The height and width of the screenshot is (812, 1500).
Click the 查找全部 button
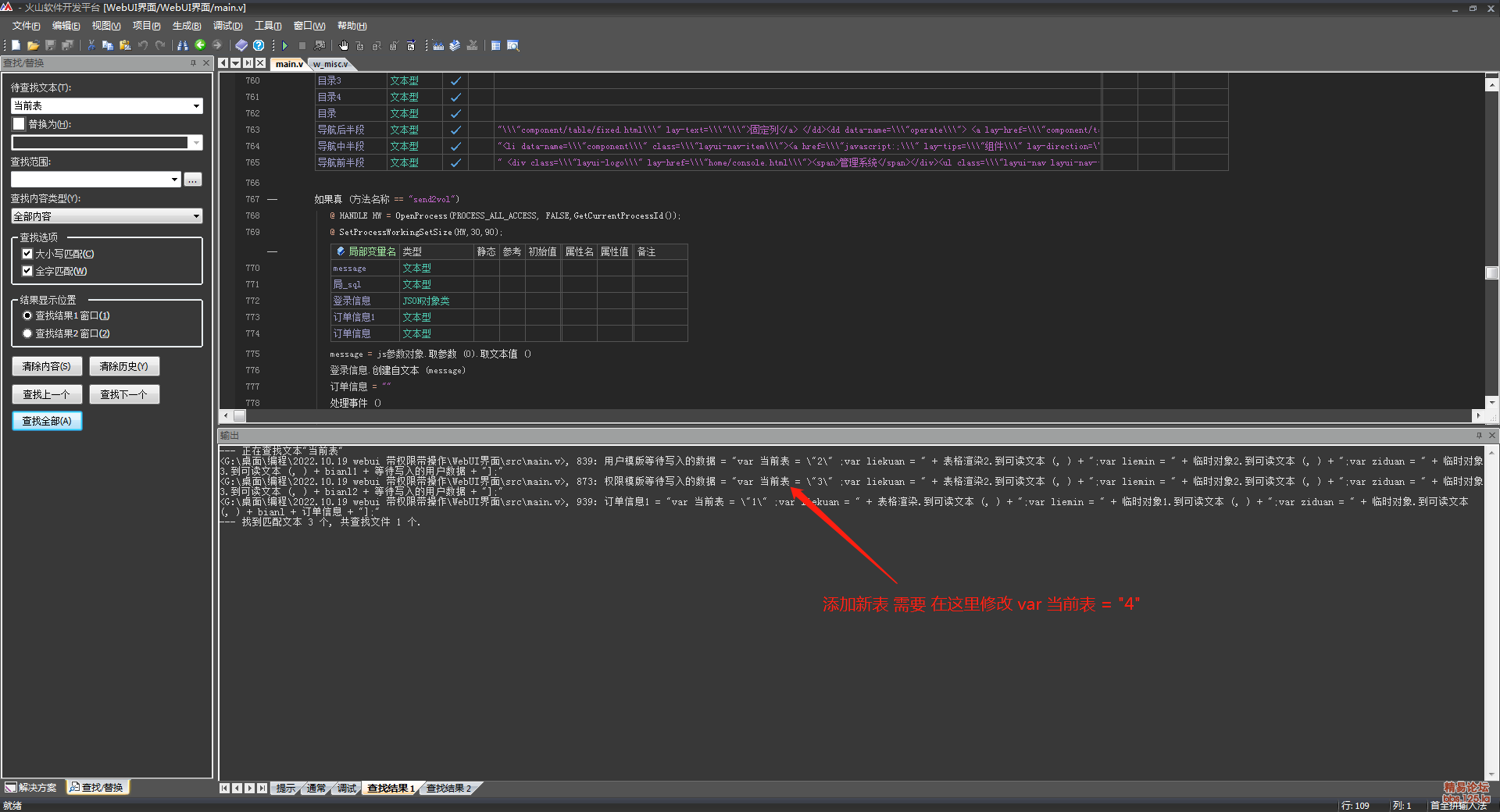point(47,421)
